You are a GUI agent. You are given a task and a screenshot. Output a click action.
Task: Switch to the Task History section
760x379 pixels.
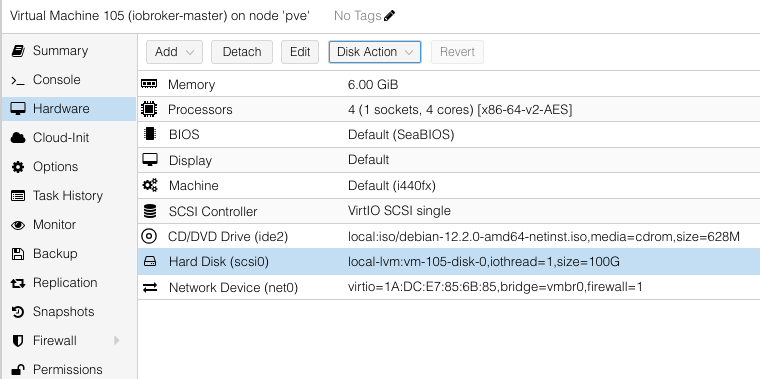pyautogui.click(x=68, y=196)
